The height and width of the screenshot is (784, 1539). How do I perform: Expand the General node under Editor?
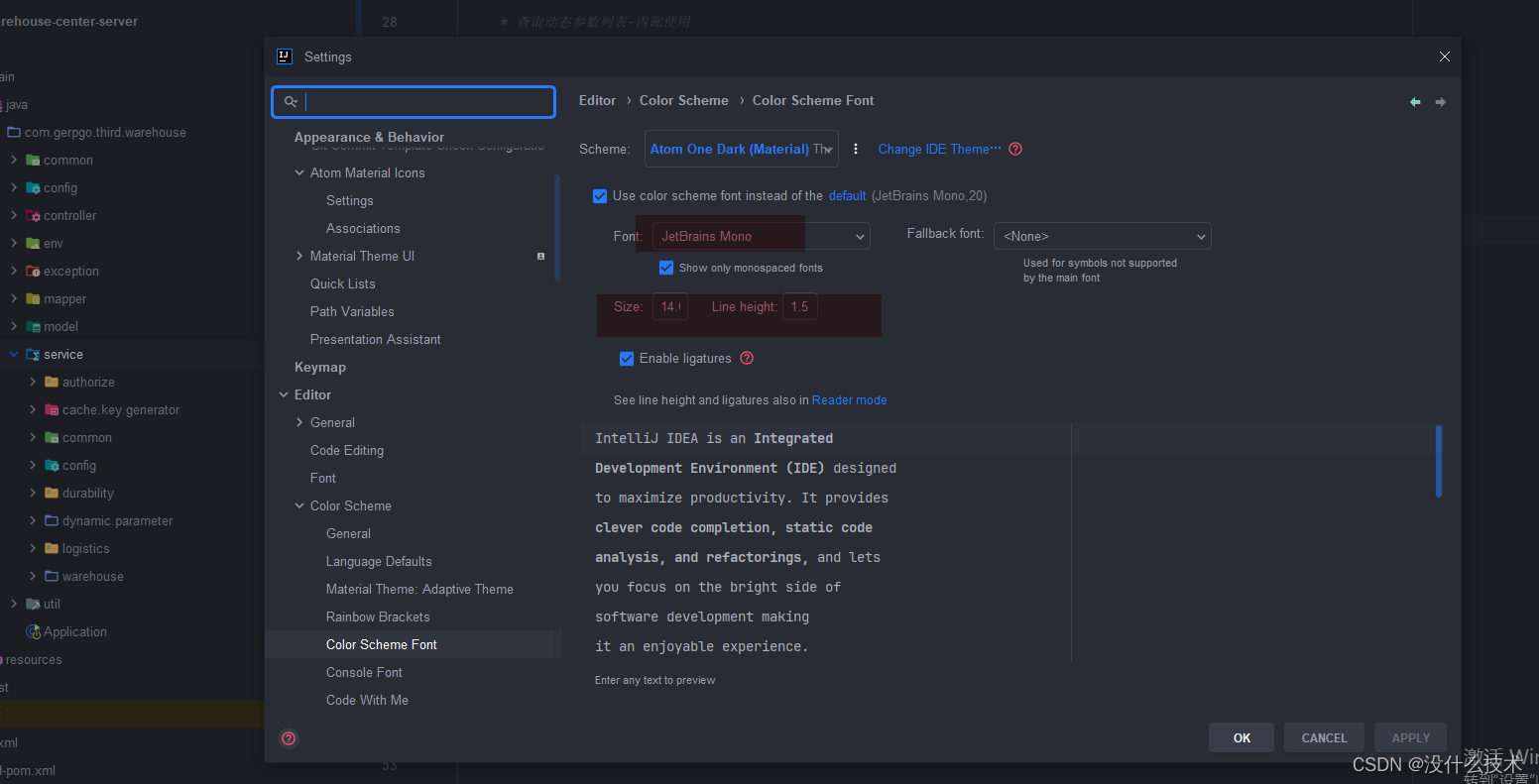[x=299, y=422]
